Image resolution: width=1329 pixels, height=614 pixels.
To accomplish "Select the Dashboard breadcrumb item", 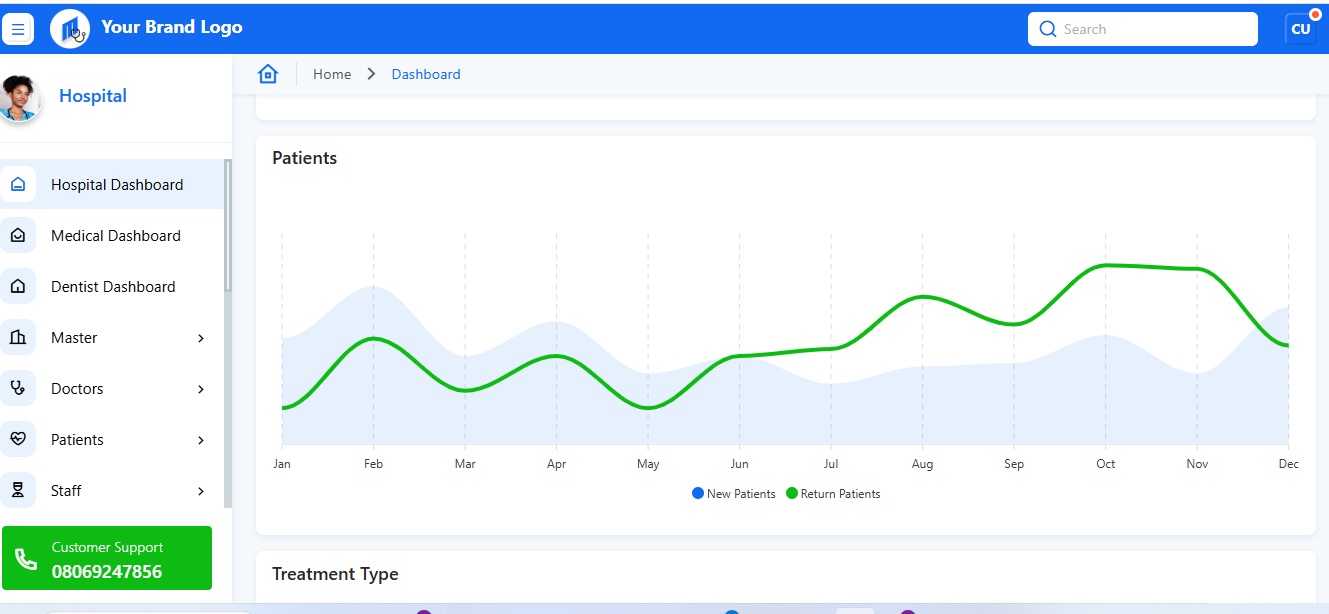I will pos(425,73).
